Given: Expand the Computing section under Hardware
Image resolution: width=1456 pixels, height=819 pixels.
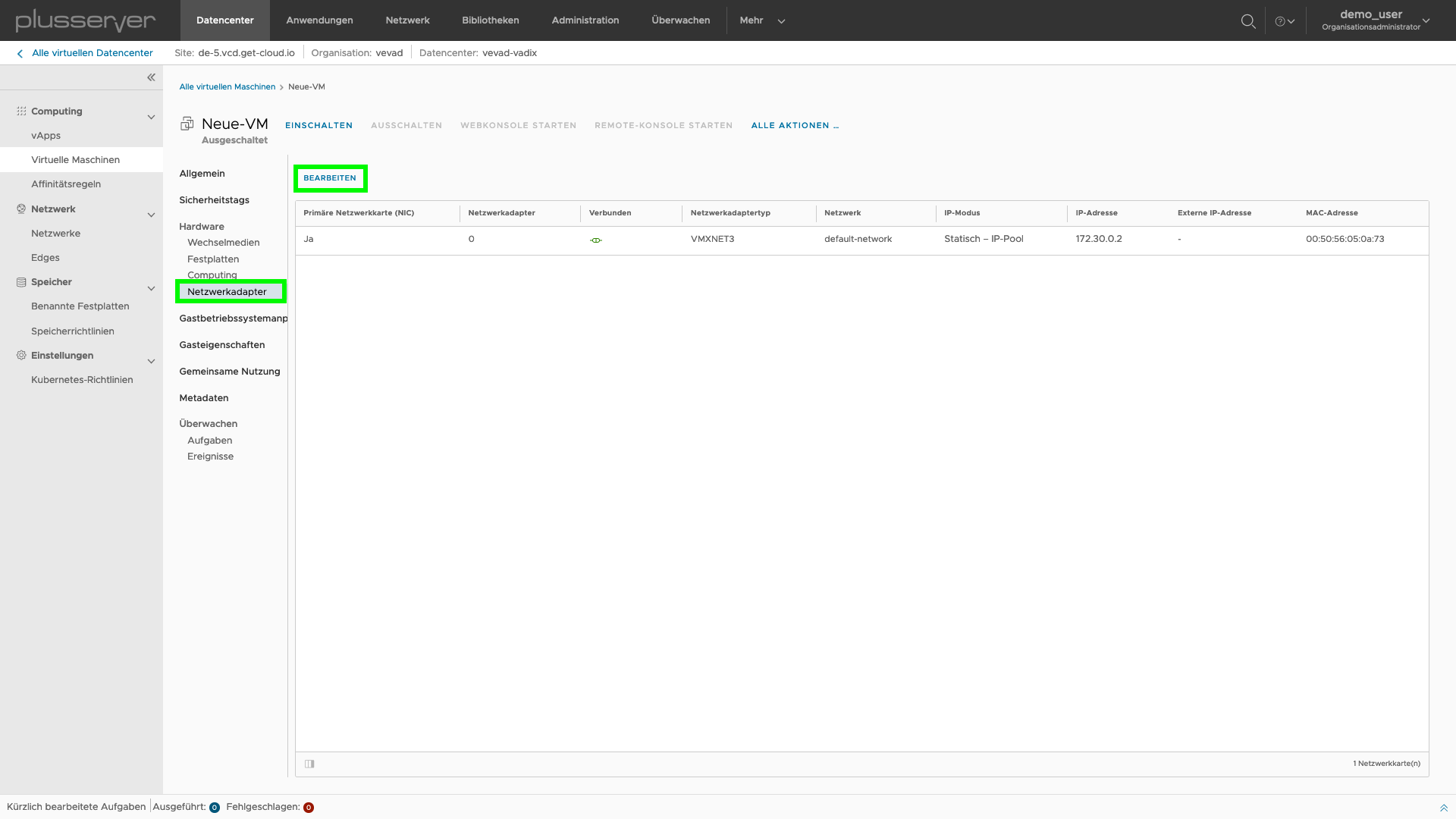Looking at the screenshot, I should pyautogui.click(x=212, y=275).
